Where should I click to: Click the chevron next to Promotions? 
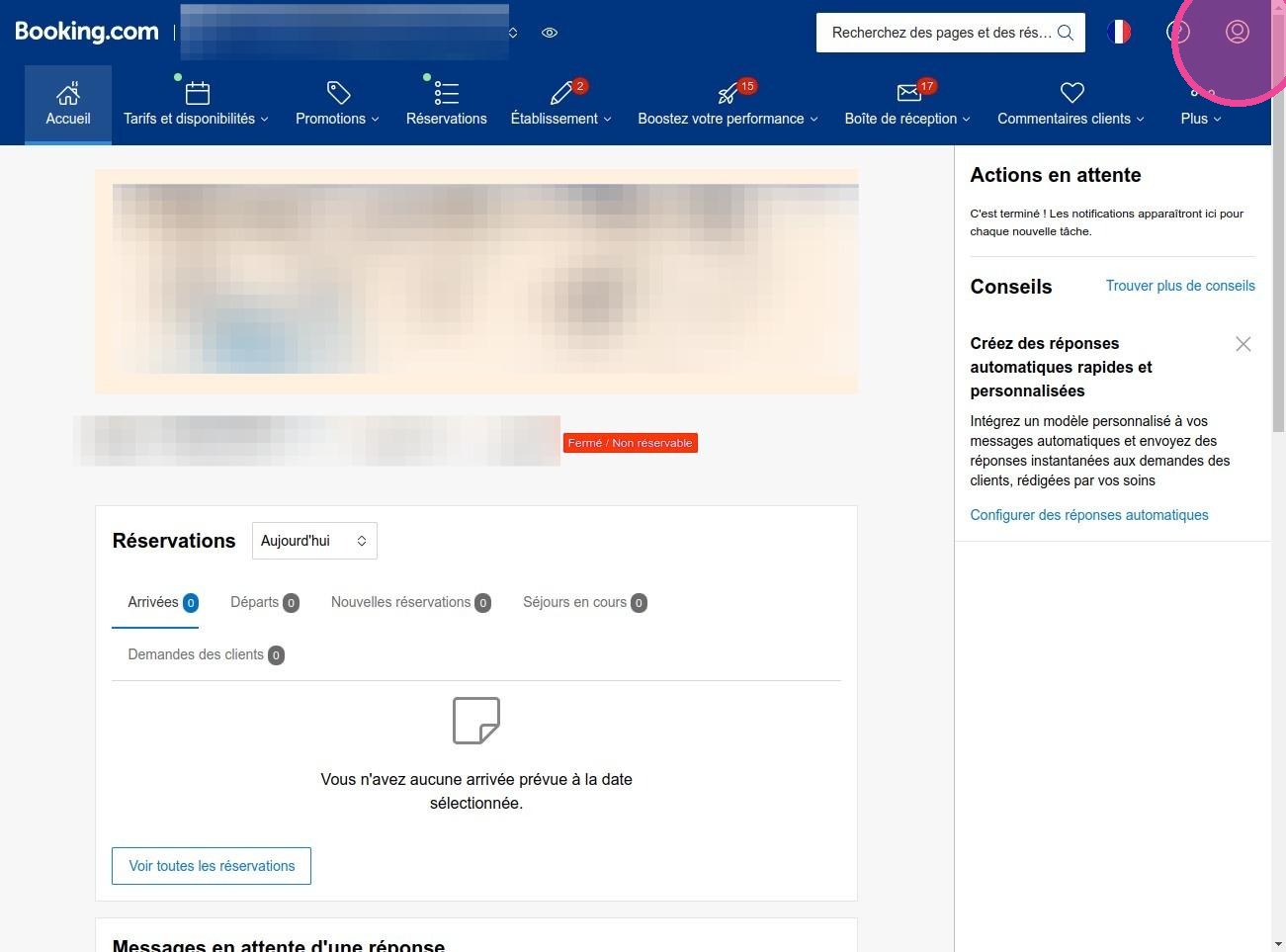376,120
